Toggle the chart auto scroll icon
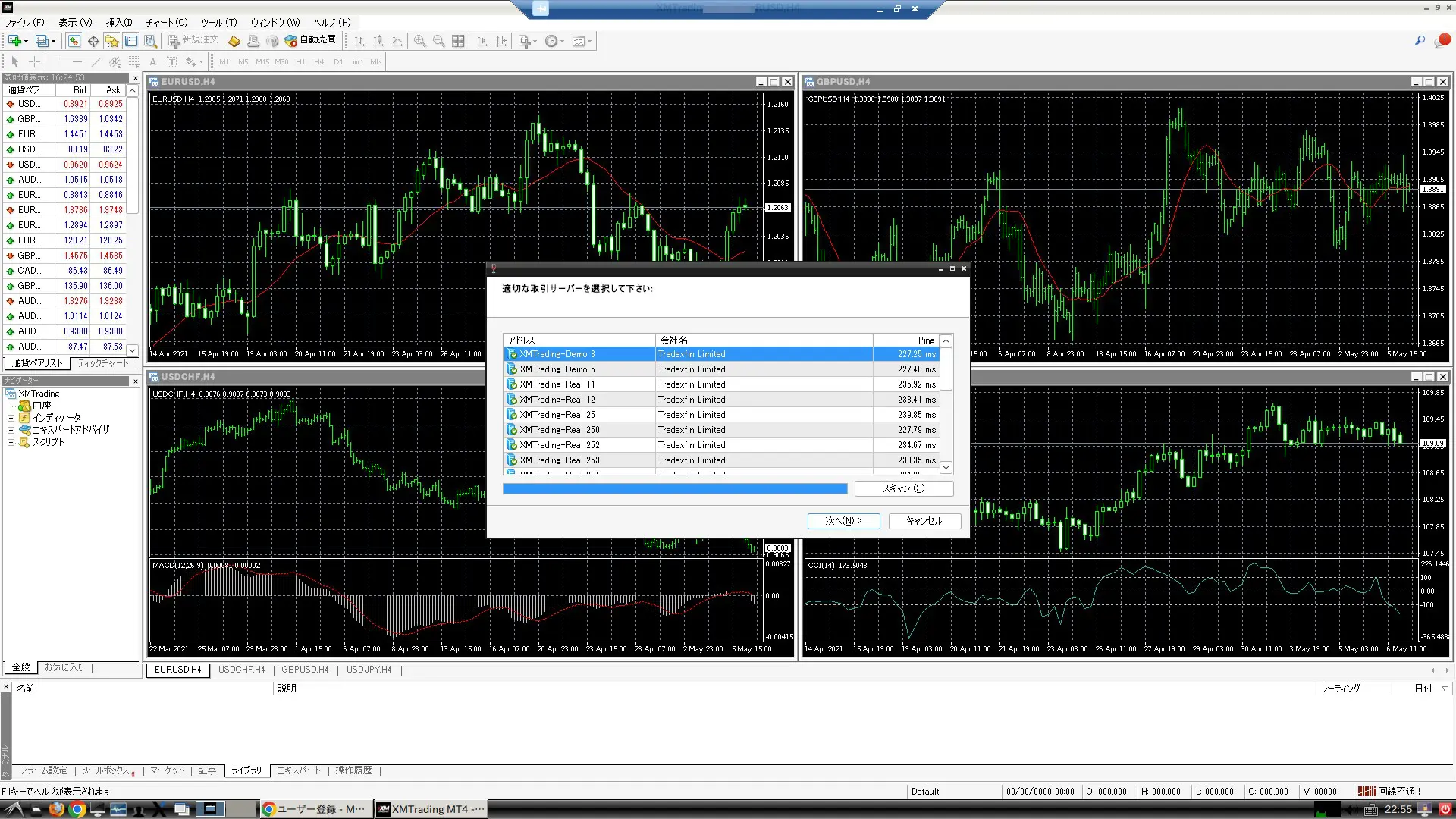Viewport: 1456px width, 819px height. pos(482,41)
